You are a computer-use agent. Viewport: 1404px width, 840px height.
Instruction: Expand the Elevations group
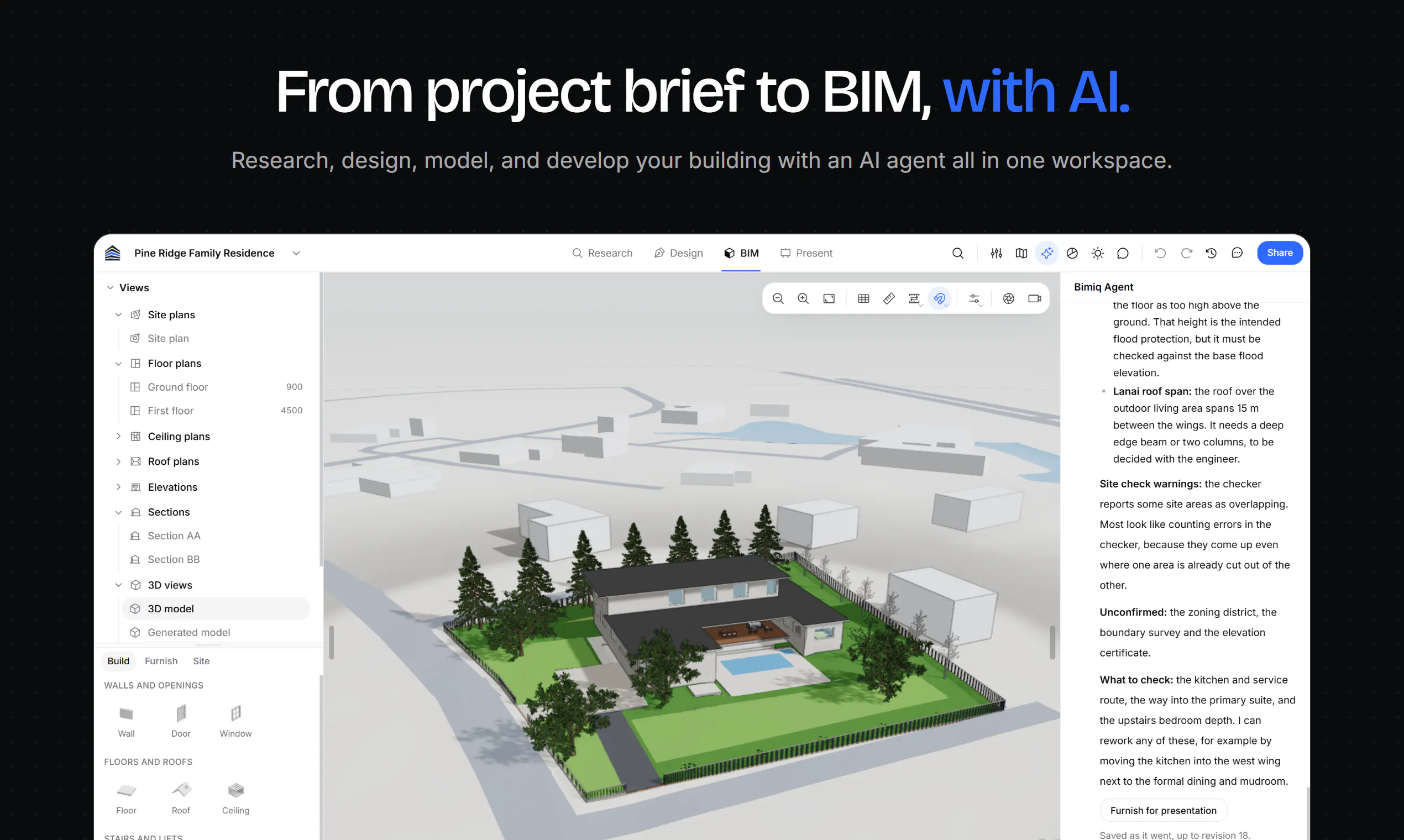tap(118, 487)
